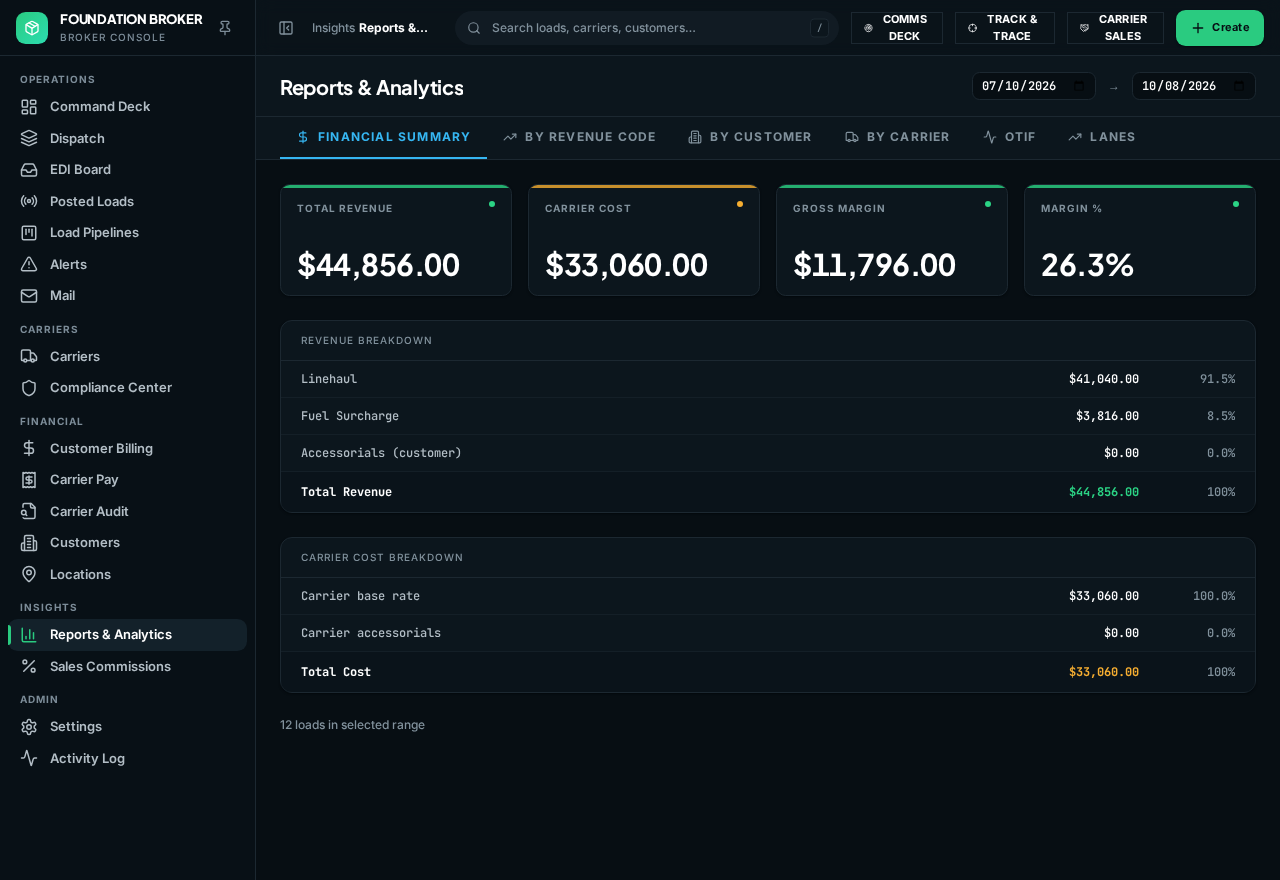1280x880 pixels.
Task: Click the Linehaul amount $41,040.00
Action: (1104, 379)
